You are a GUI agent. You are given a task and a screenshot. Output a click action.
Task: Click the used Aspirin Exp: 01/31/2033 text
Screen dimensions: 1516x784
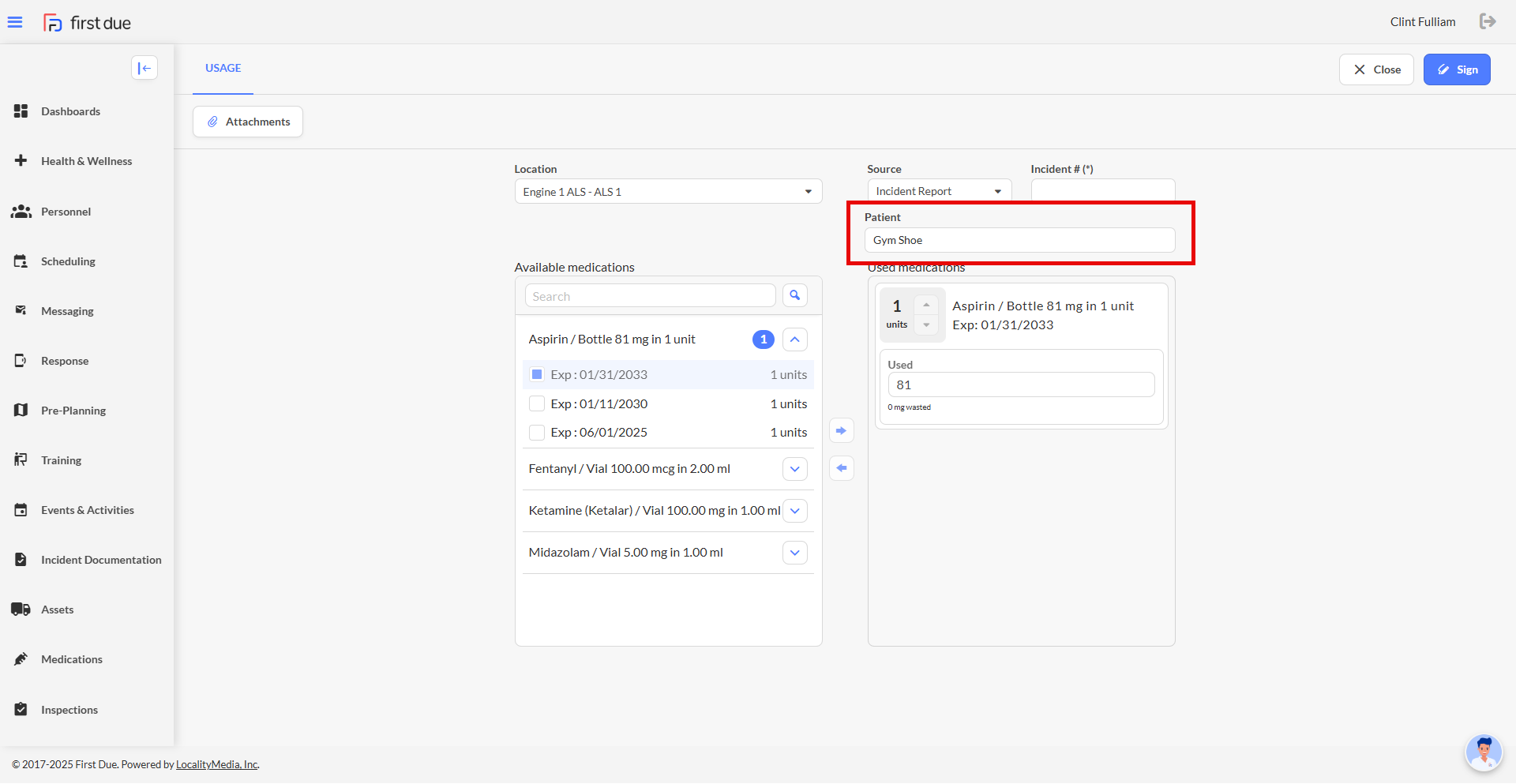click(1003, 325)
